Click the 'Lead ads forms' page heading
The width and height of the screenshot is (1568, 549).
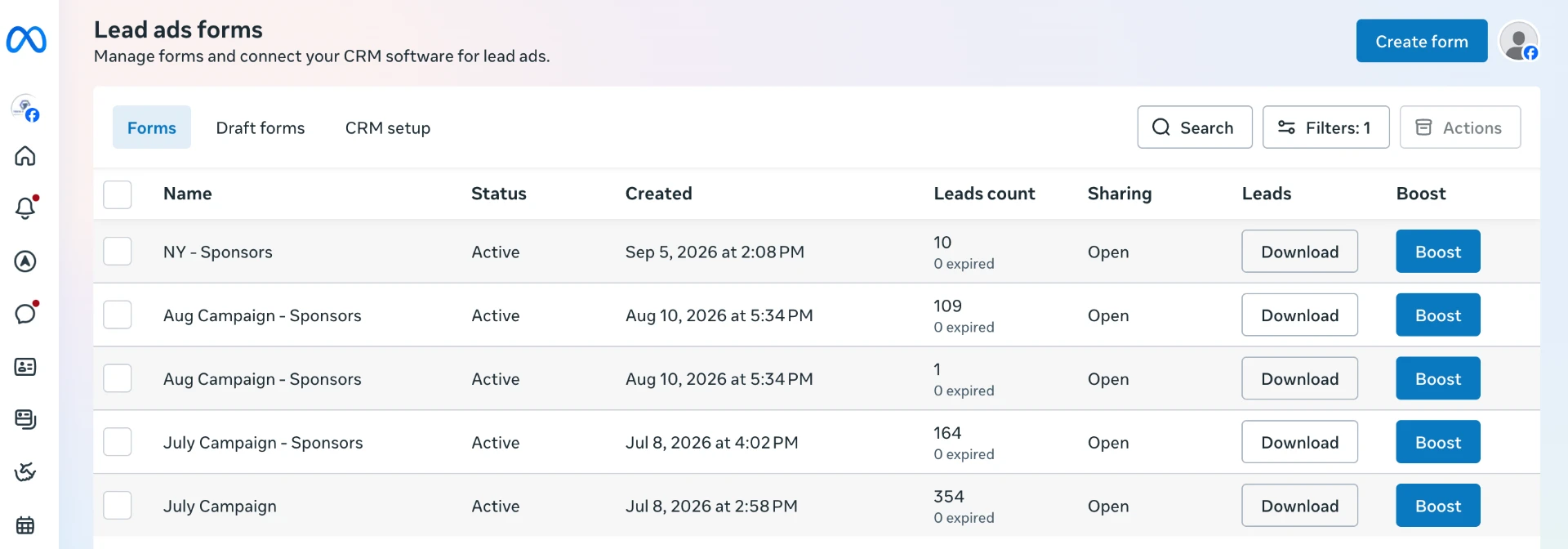click(178, 29)
